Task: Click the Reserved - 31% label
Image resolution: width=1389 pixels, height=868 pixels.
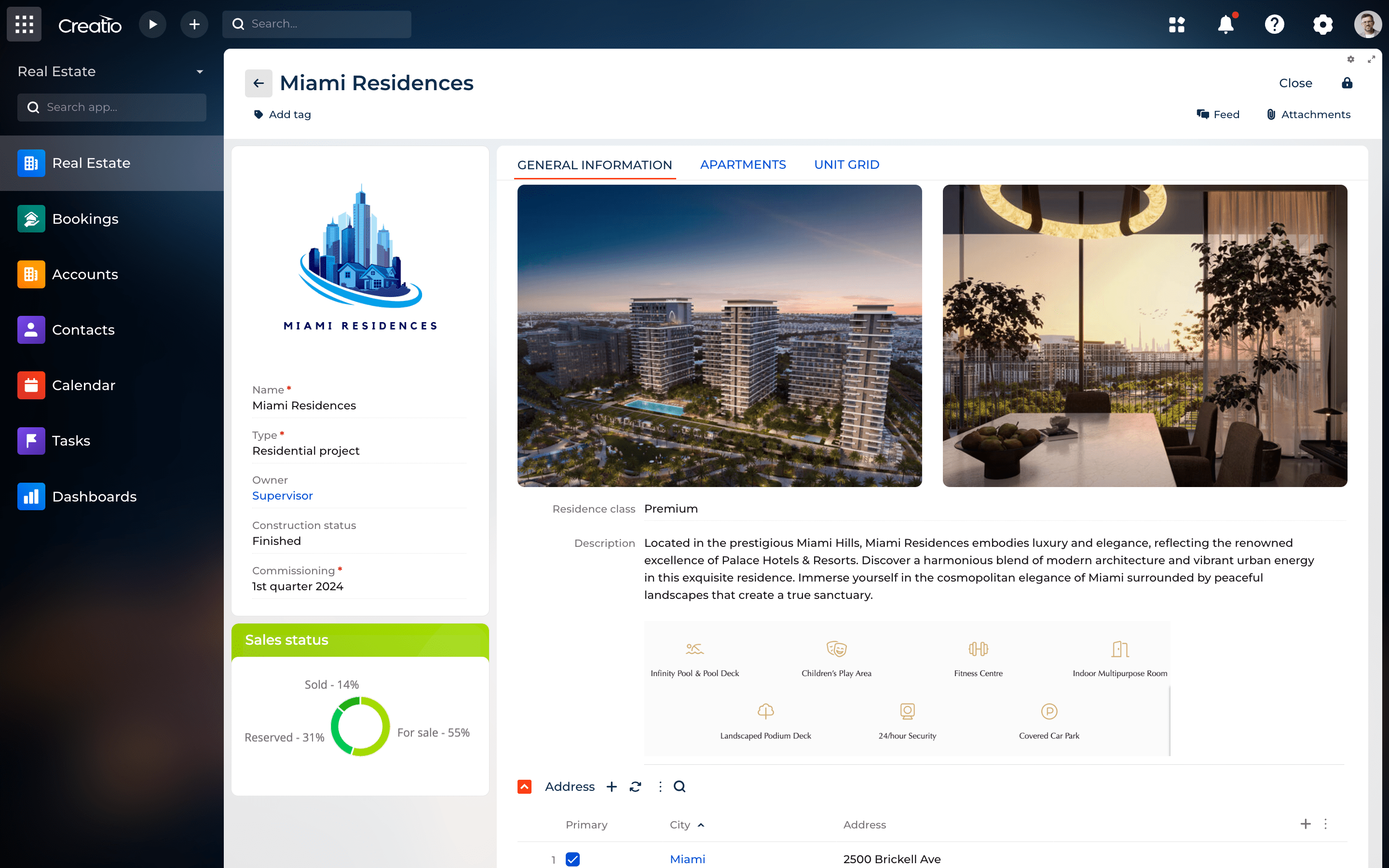Action: coord(285,737)
